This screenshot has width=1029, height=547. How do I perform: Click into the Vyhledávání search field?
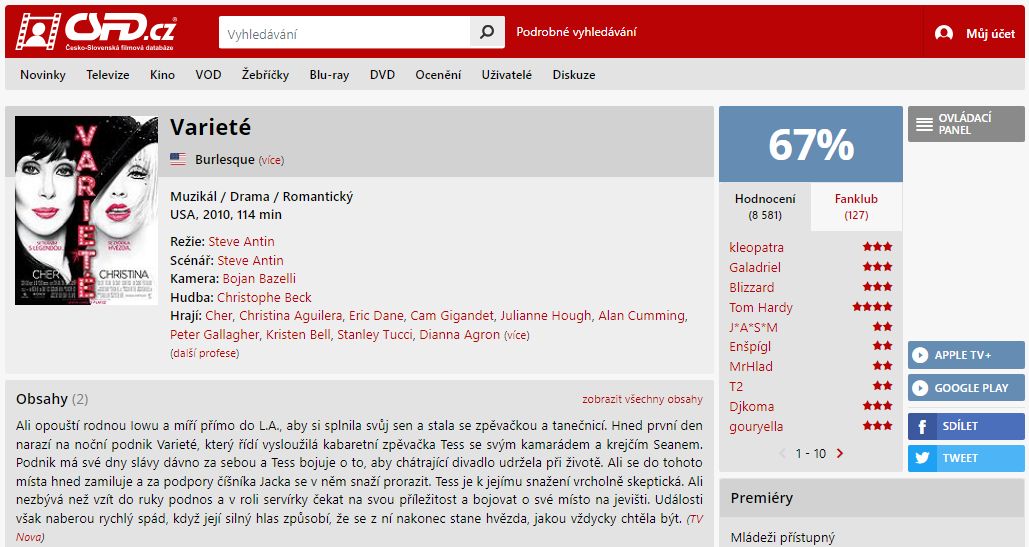pos(345,33)
